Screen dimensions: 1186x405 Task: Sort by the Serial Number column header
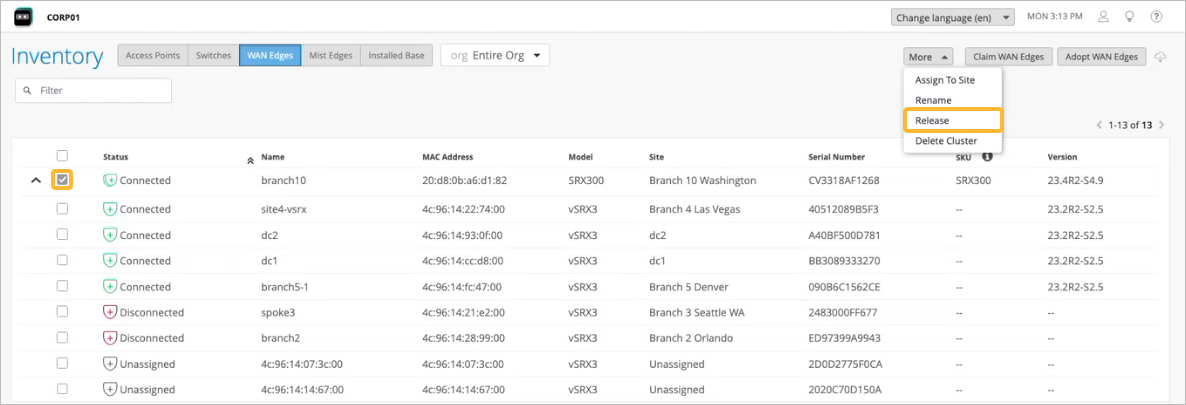837,157
